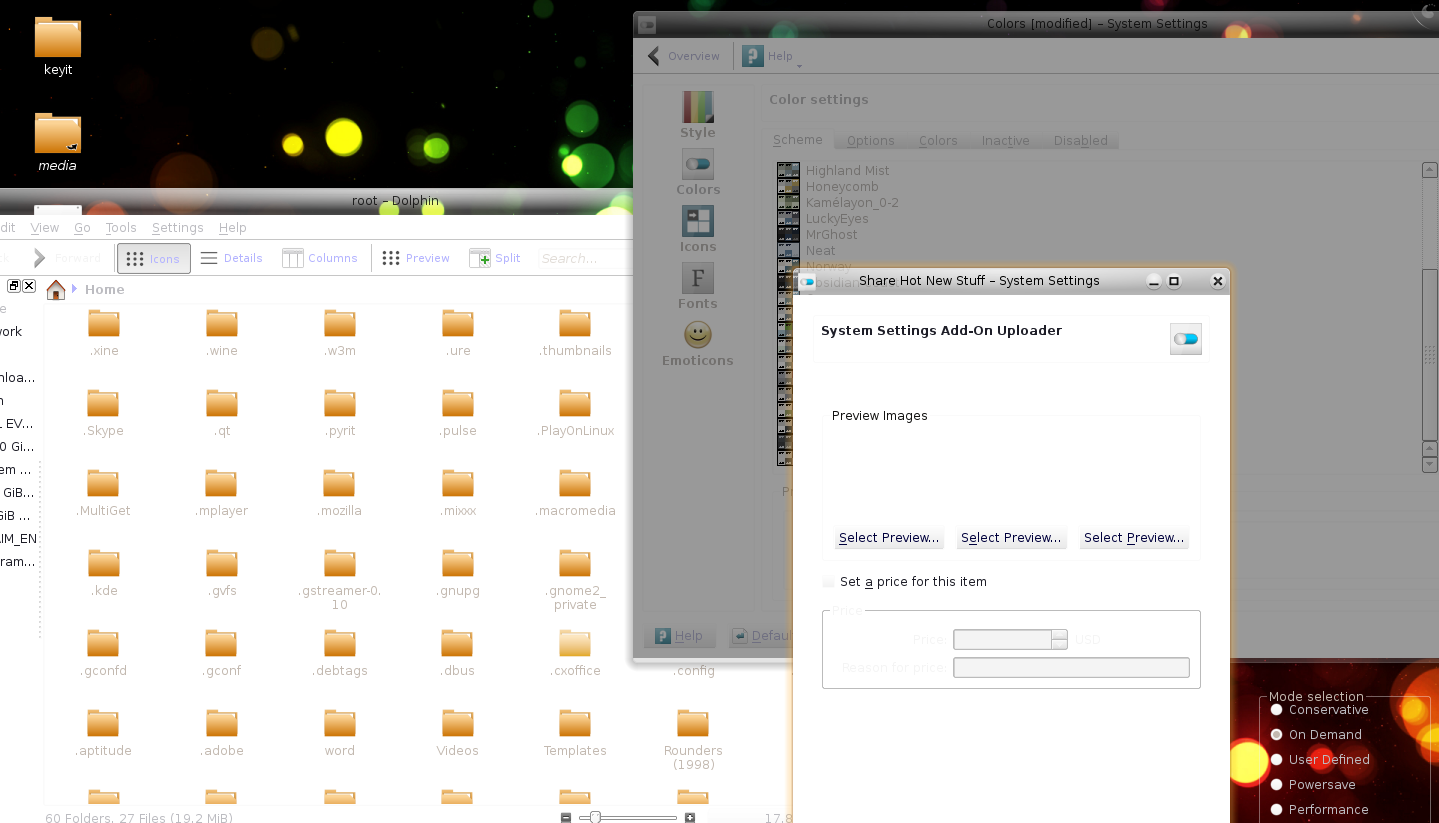
Task: Open the Emoticons module in System Settings
Action: pos(698,343)
